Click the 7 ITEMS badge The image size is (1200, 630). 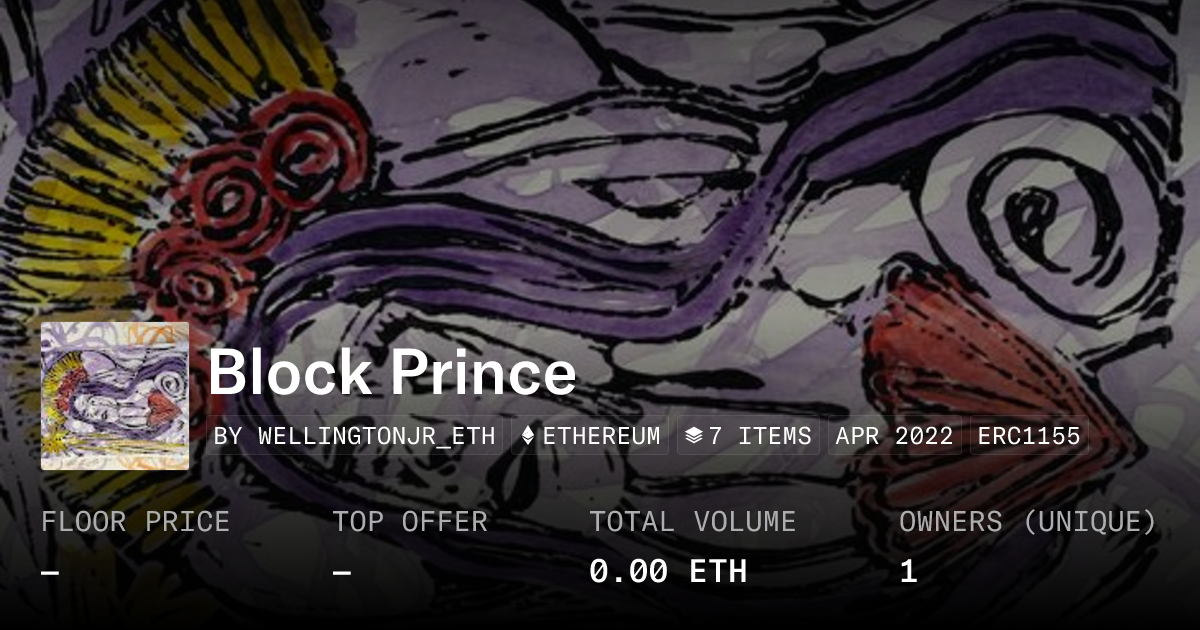pos(748,436)
